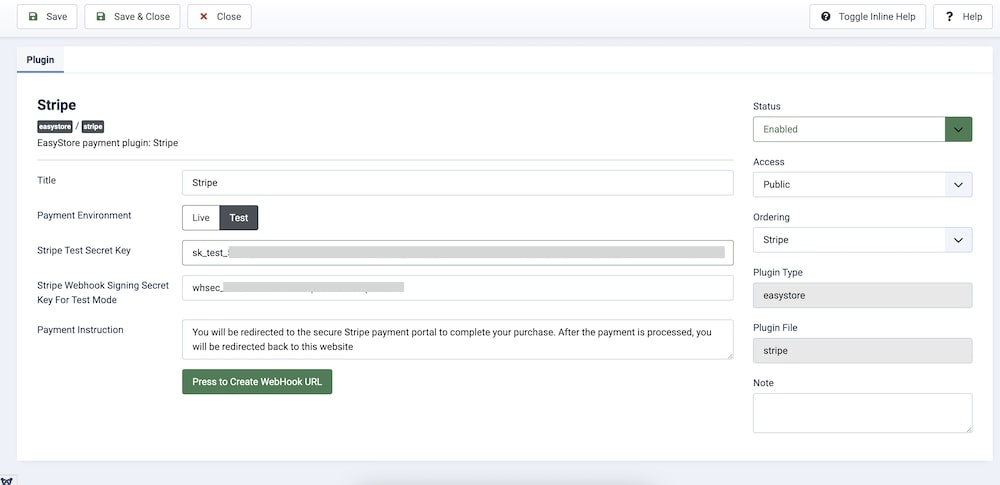
Task: Click the Save floppy disk icon
Action: [x=33, y=17]
